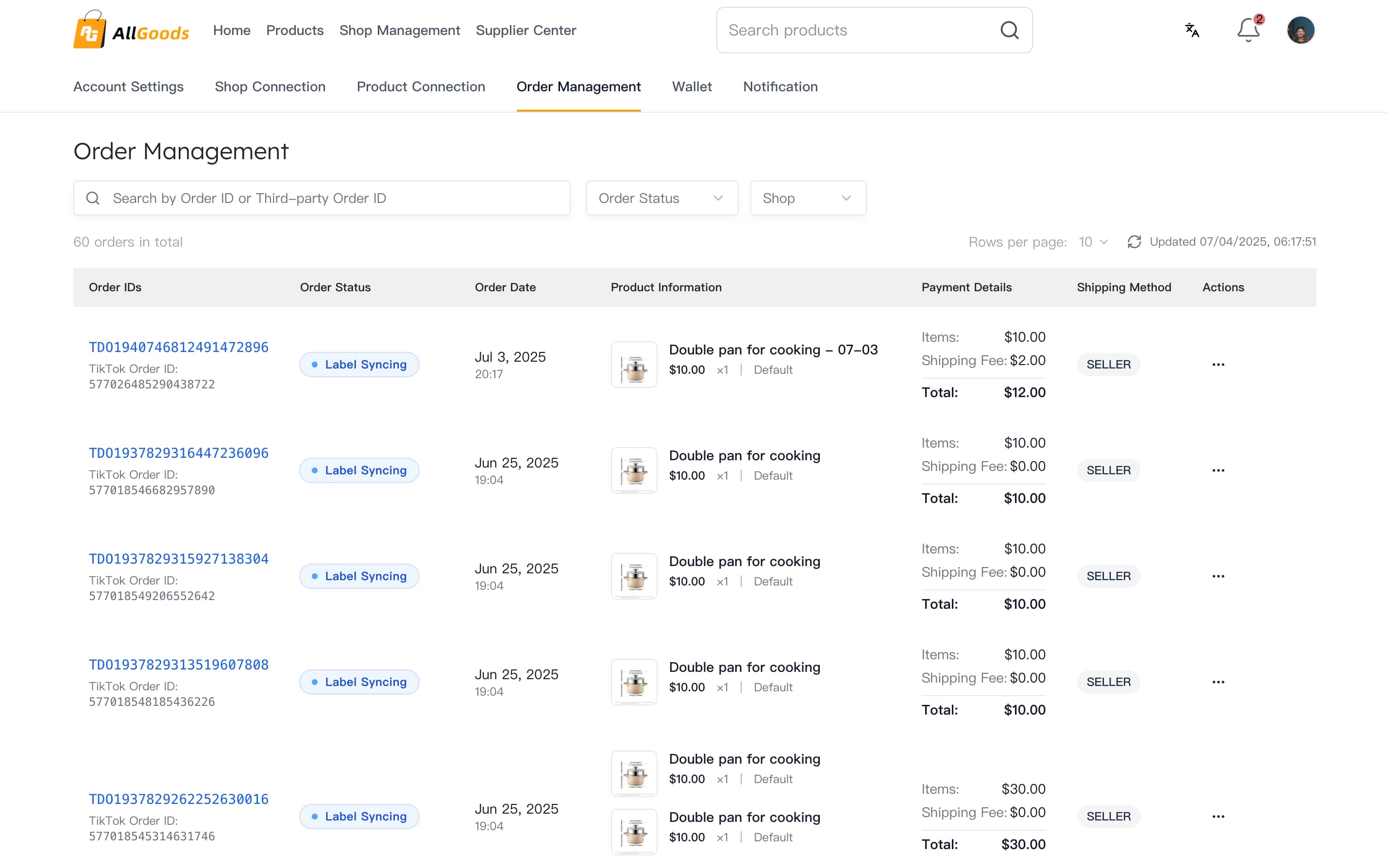The image size is (1387, 868).
Task: Change Rows per page from 10
Action: pos(1091,242)
